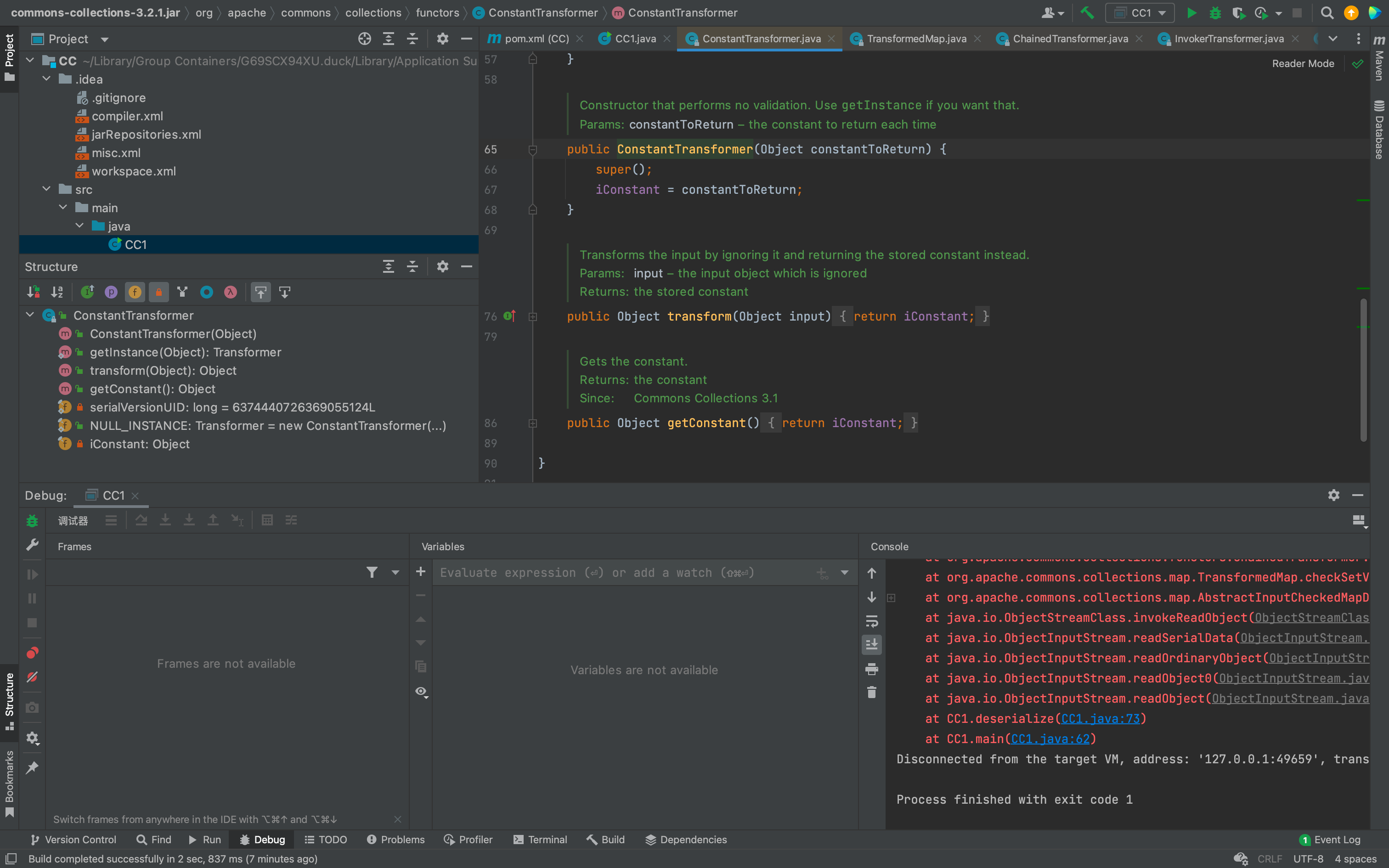The width and height of the screenshot is (1389, 868).
Task: Switch to TransformedMap.java tab
Action: click(x=916, y=39)
